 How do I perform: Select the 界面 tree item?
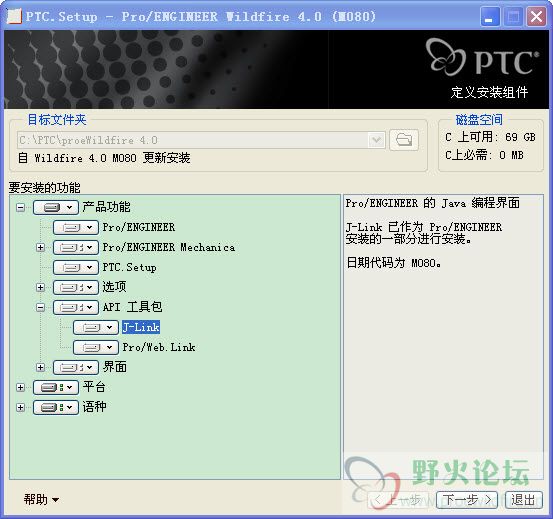pos(115,367)
